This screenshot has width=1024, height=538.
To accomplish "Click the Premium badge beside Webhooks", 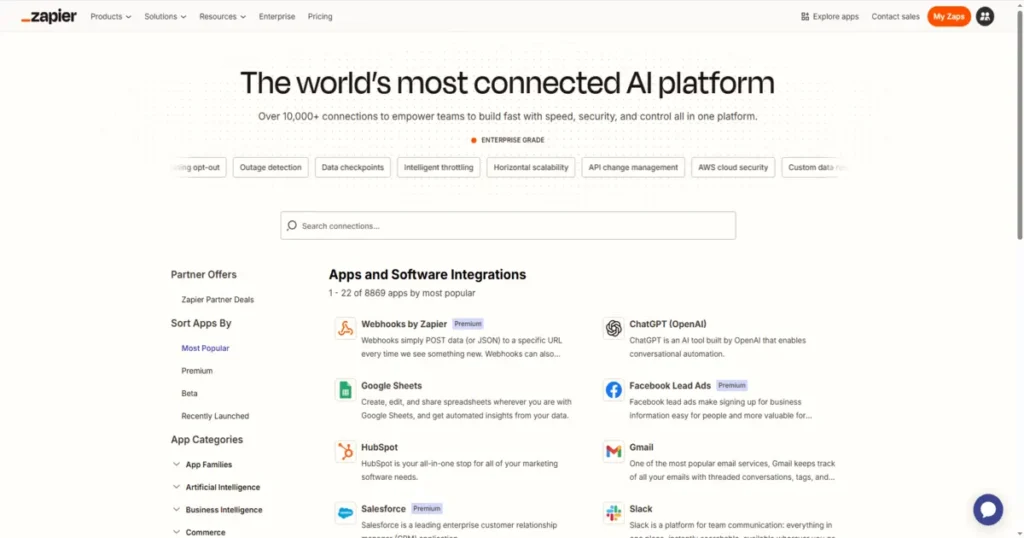I will point(468,324).
